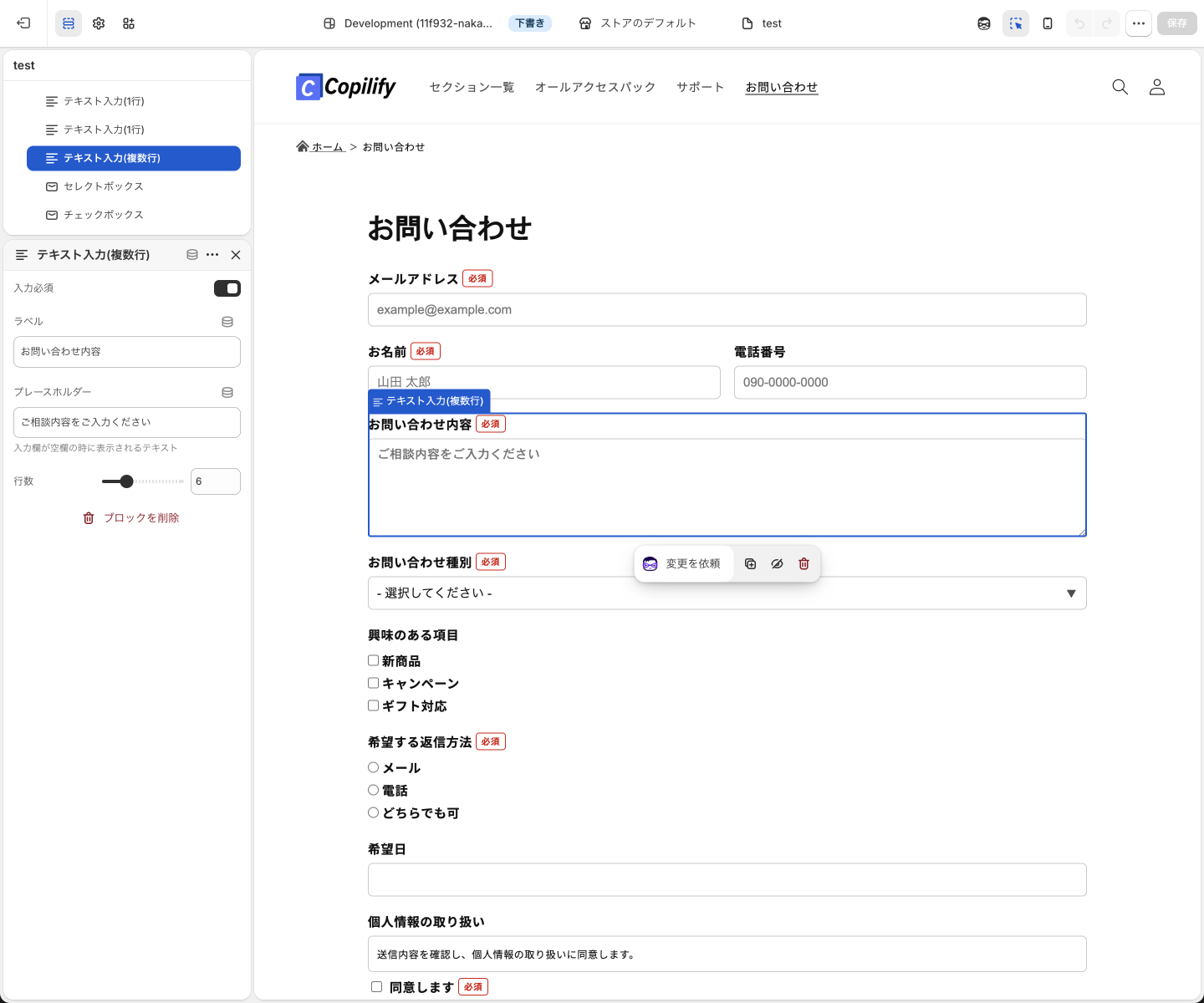1204x1003 pixels.
Task: Hide block eye icon in floating toolbar
Action: (777, 564)
